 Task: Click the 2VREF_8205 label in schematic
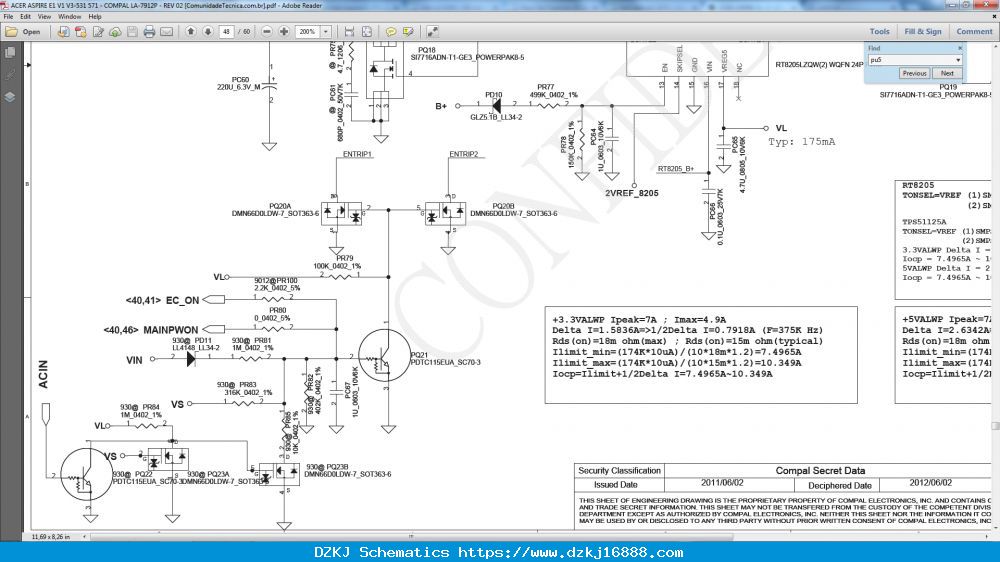click(631, 193)
